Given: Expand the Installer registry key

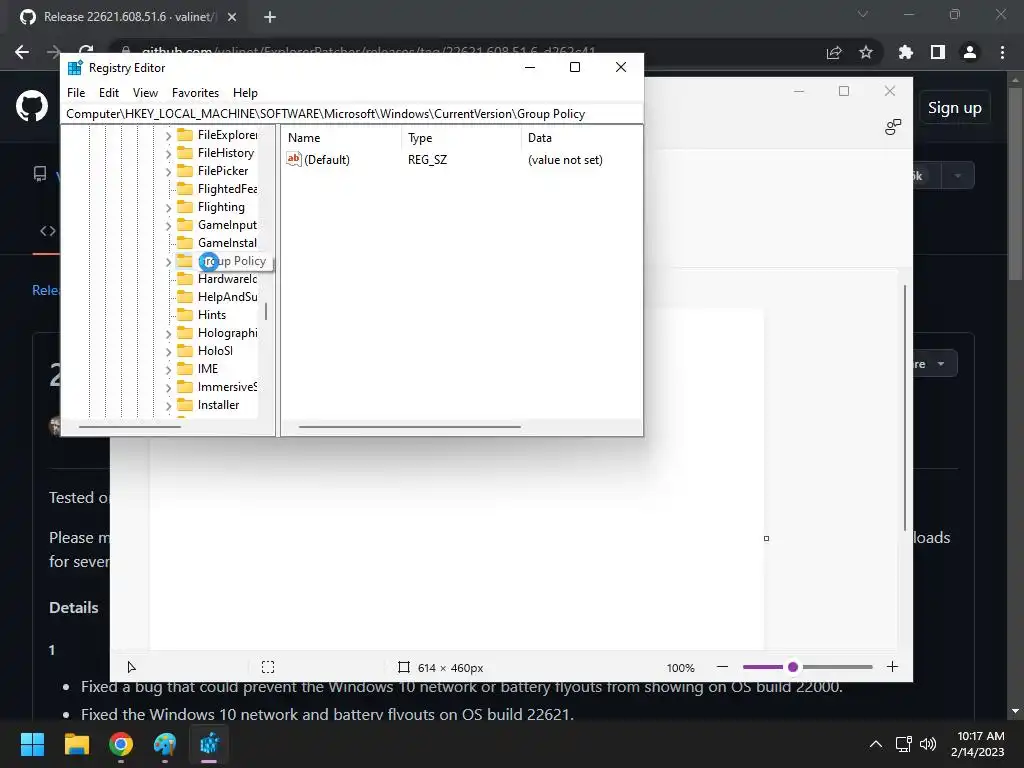Looking at the screenshot, I should click(x=168, y=406).
